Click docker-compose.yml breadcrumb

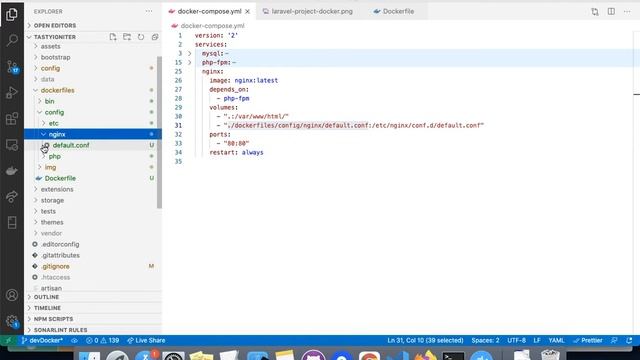click(x=212, y=26)
